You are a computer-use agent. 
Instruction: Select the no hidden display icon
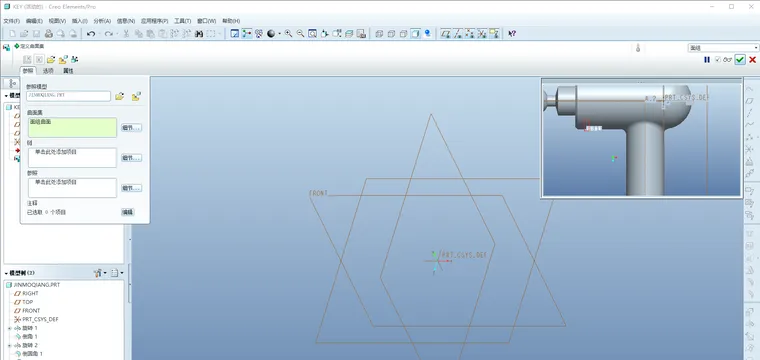[x=403, y=33]
